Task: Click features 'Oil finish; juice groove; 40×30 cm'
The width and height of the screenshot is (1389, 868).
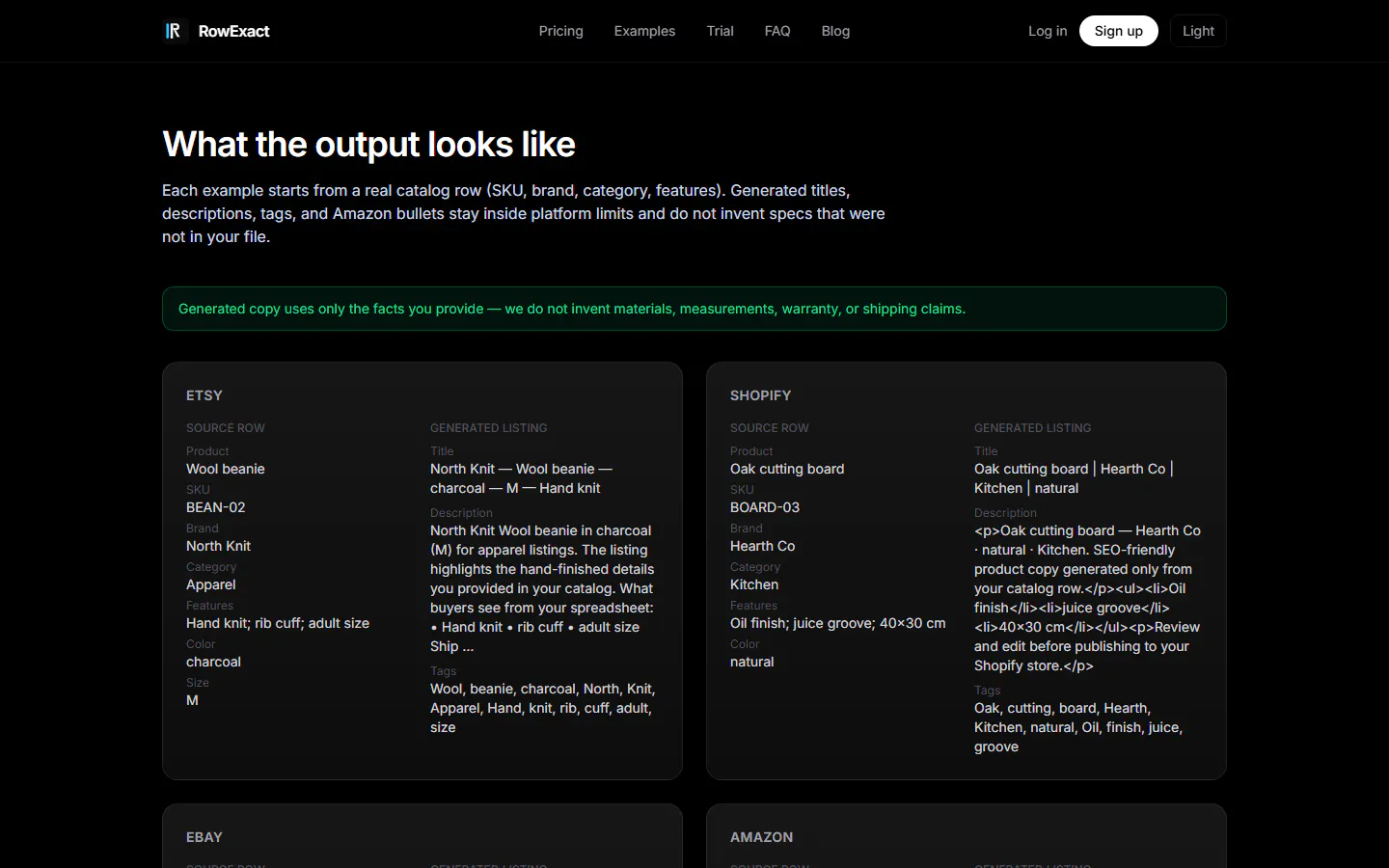Action: click(x=838, y=623)
